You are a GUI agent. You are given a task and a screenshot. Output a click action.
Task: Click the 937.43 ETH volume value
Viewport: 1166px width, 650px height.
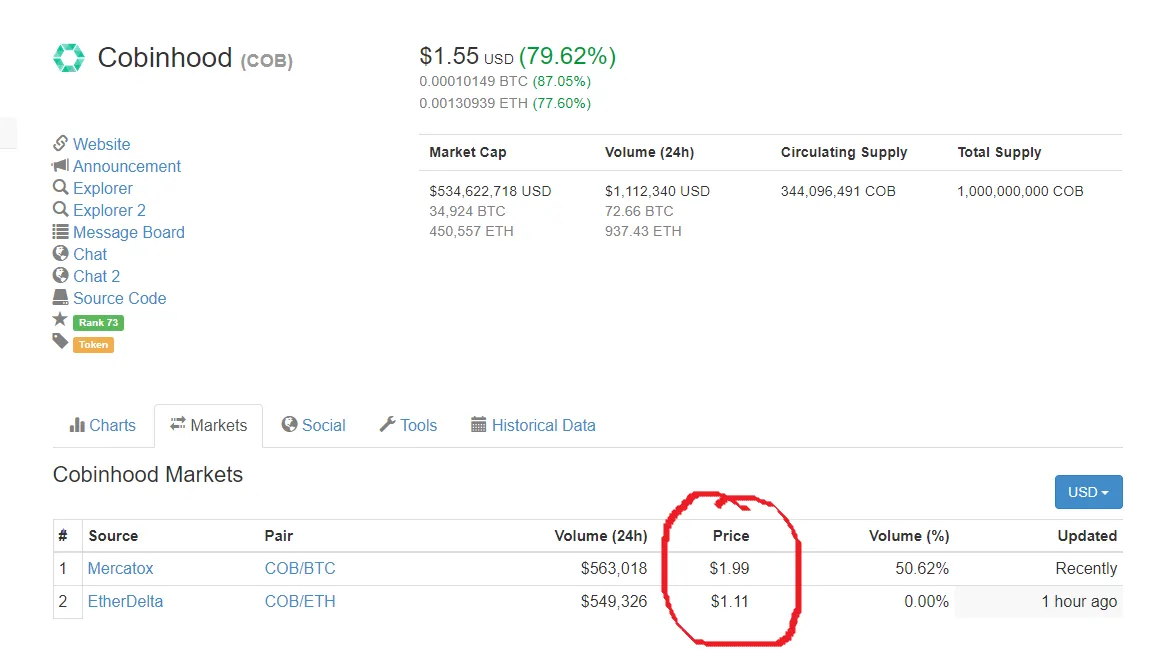tap(643, 231)
